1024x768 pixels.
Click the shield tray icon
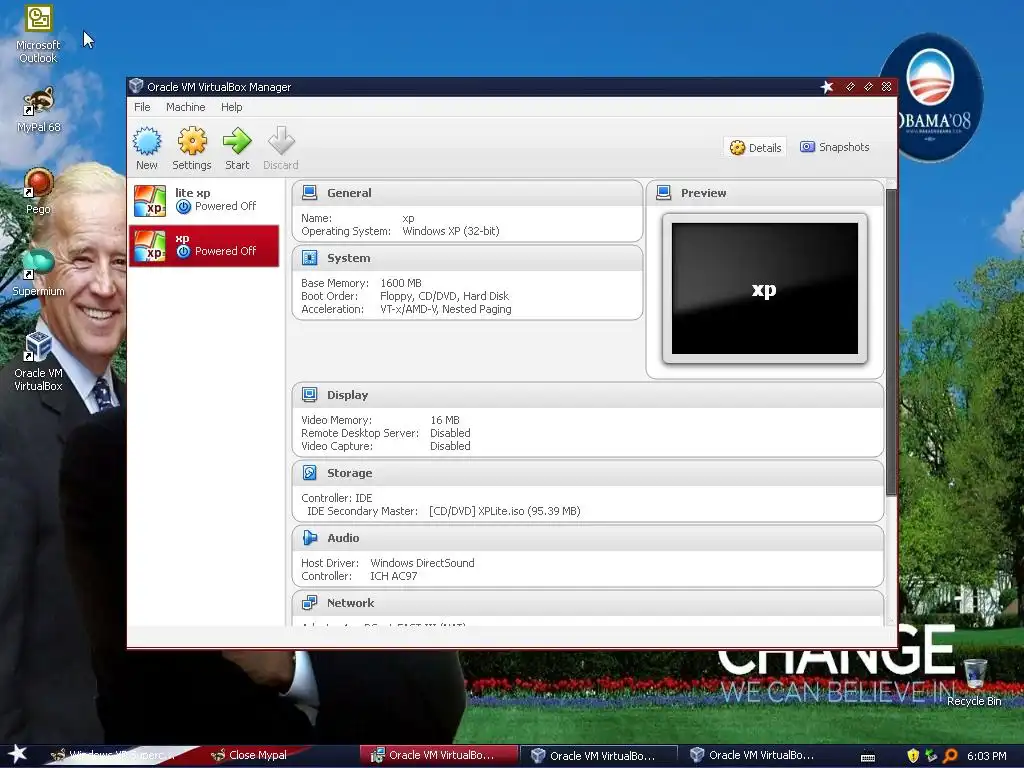[x=913, y=756]
